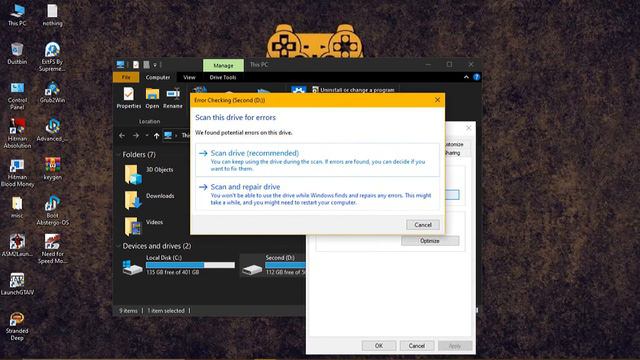Click the address bar chevron after PC icon
The height and width of the screenshot is (360, 640).
coord(176,136)
